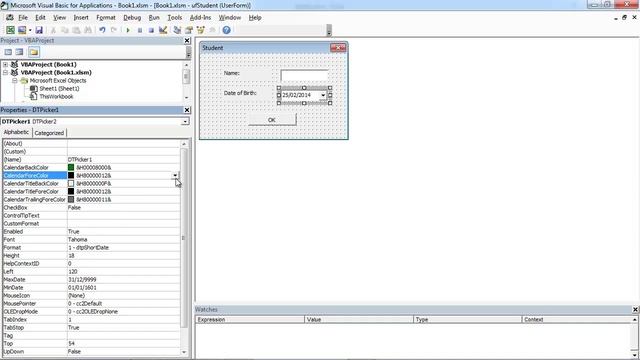Collapse the VBAProject (Book1.xlsm) tree node
The height and width of the screenshot is (360, 640).
(x=5, y=73)
